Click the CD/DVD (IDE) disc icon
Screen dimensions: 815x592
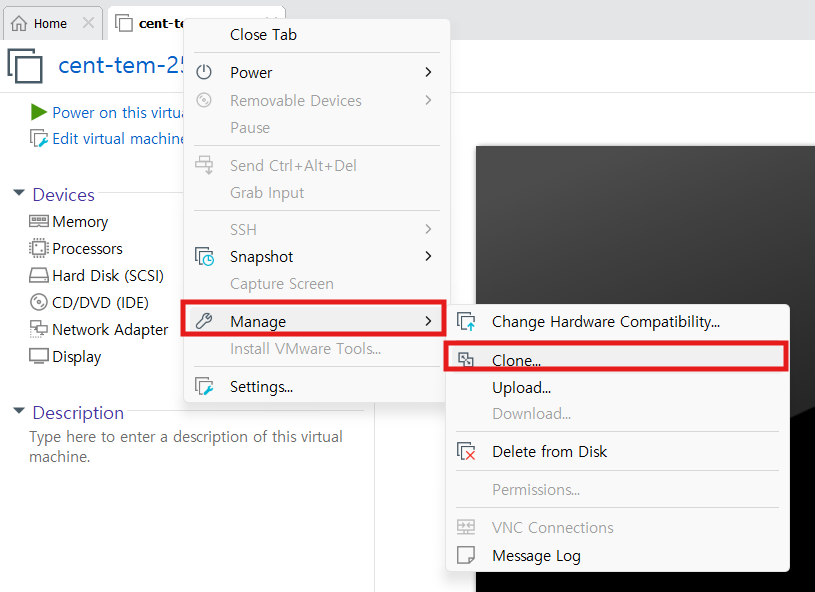[x=39, y=302]
